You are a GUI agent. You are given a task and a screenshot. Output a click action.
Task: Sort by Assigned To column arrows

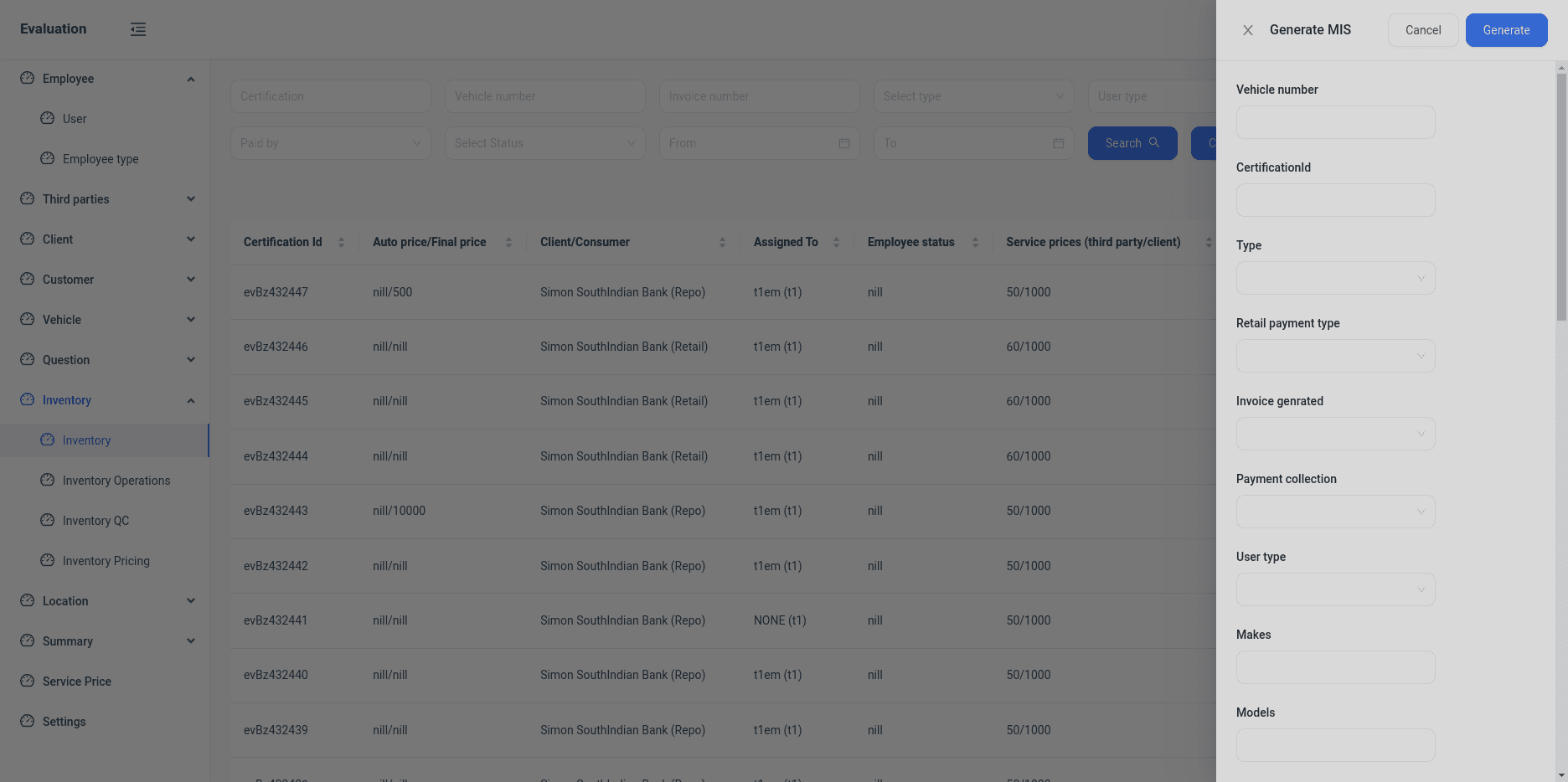836,242
